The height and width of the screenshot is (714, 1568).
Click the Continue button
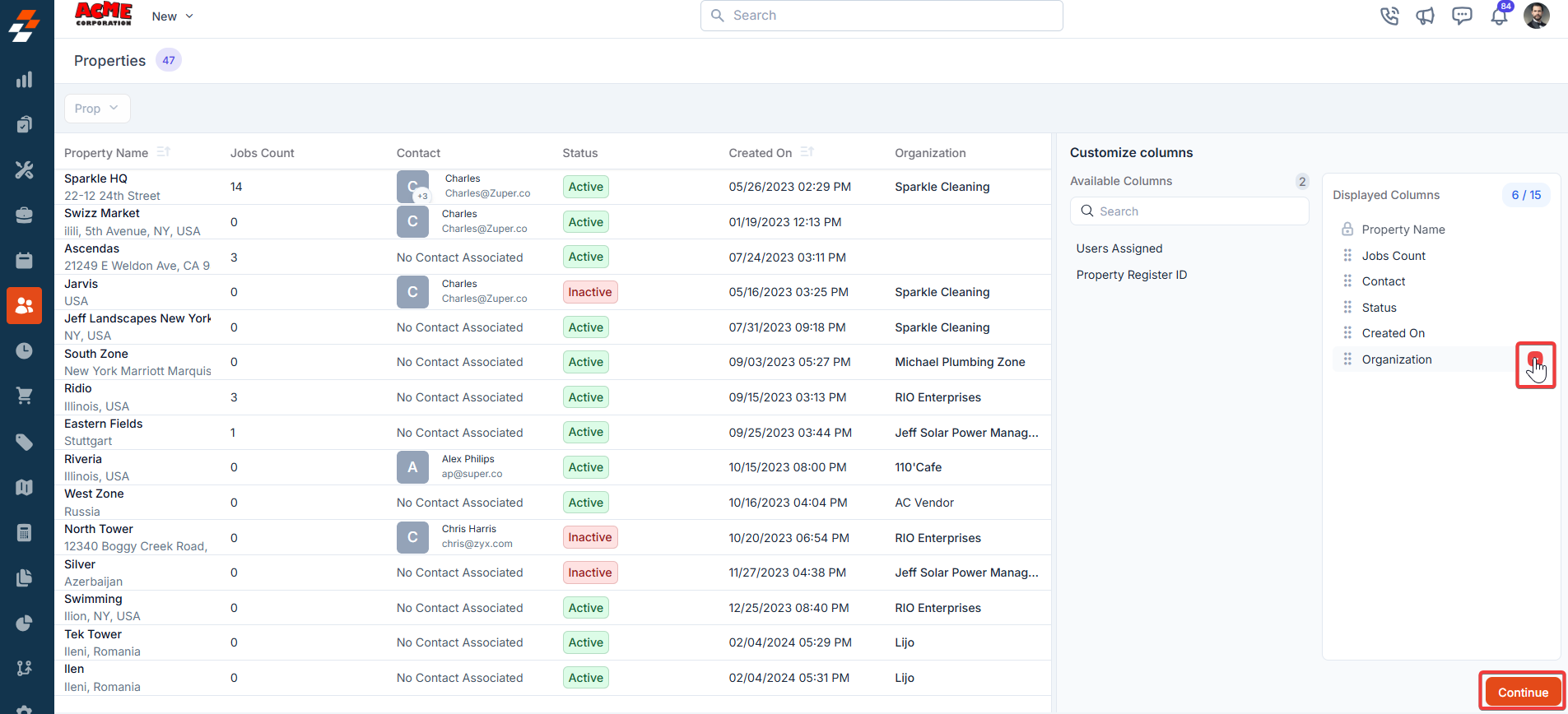pos(1523,693)
